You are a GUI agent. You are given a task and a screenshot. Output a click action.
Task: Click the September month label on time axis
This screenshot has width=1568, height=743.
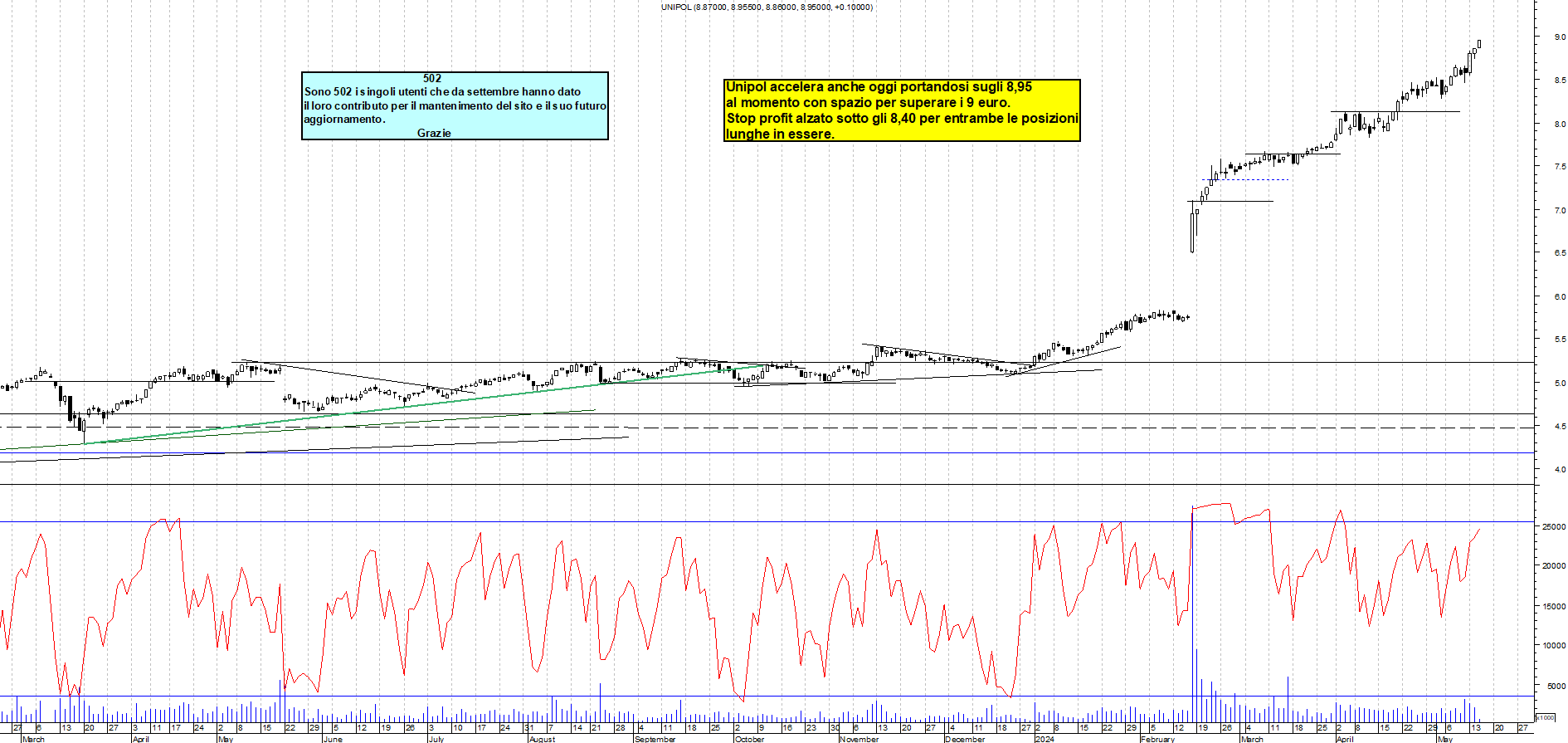pyautogui.click(x=655, y=739)
